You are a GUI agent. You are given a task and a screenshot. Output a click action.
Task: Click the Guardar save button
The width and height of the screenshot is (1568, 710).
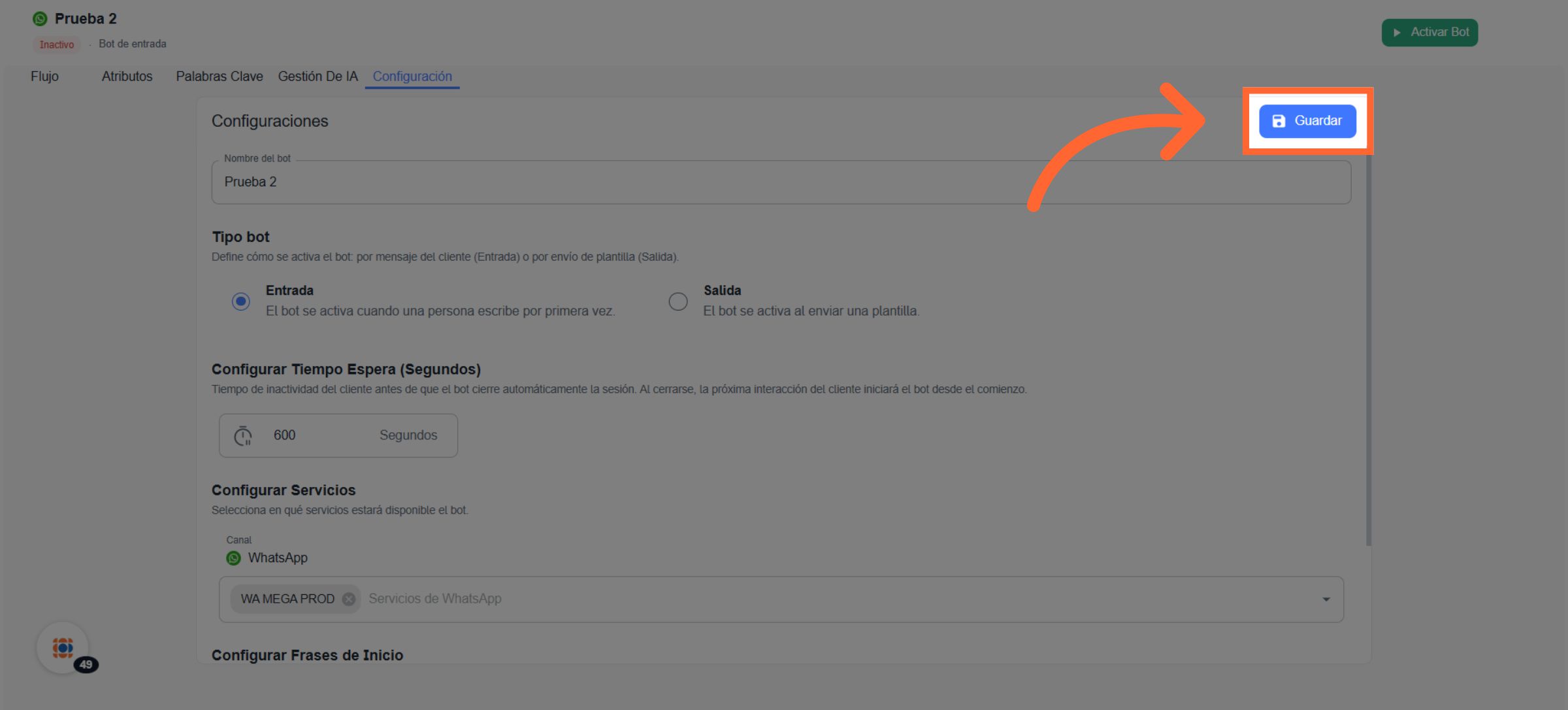coord(1307,121)
